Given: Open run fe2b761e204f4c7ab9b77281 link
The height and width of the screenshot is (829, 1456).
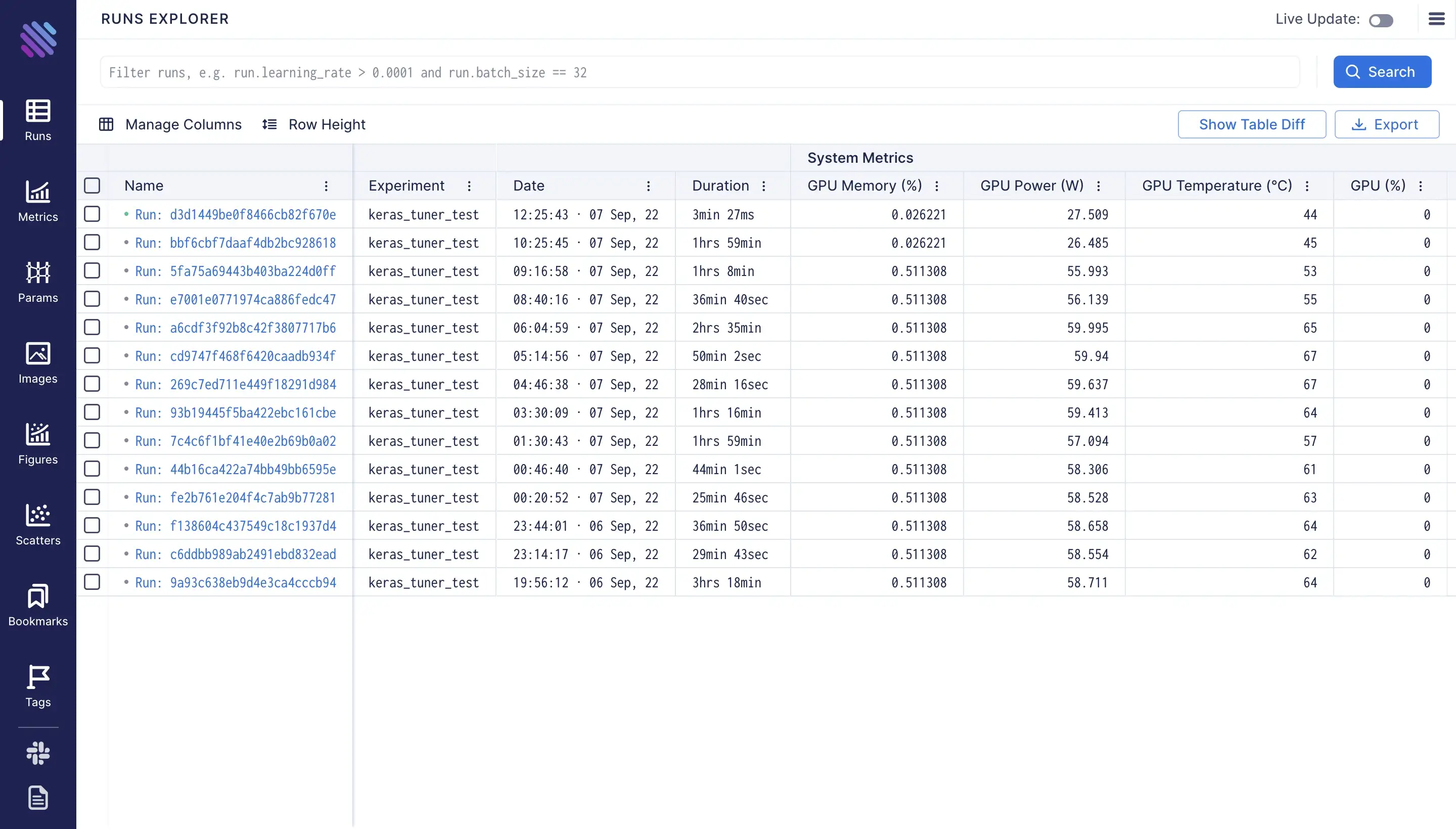Looking at the screenshot, I should [x=235, y=497].
